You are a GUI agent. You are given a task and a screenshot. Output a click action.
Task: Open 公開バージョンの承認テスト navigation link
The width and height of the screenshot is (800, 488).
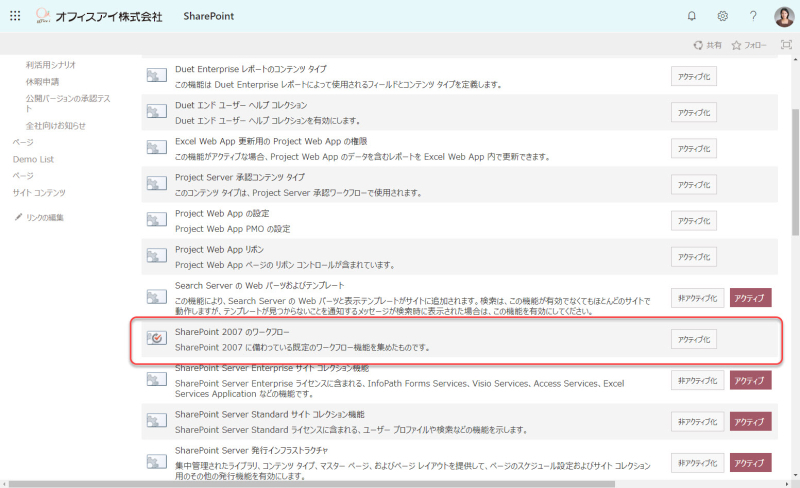click(68, 103)
